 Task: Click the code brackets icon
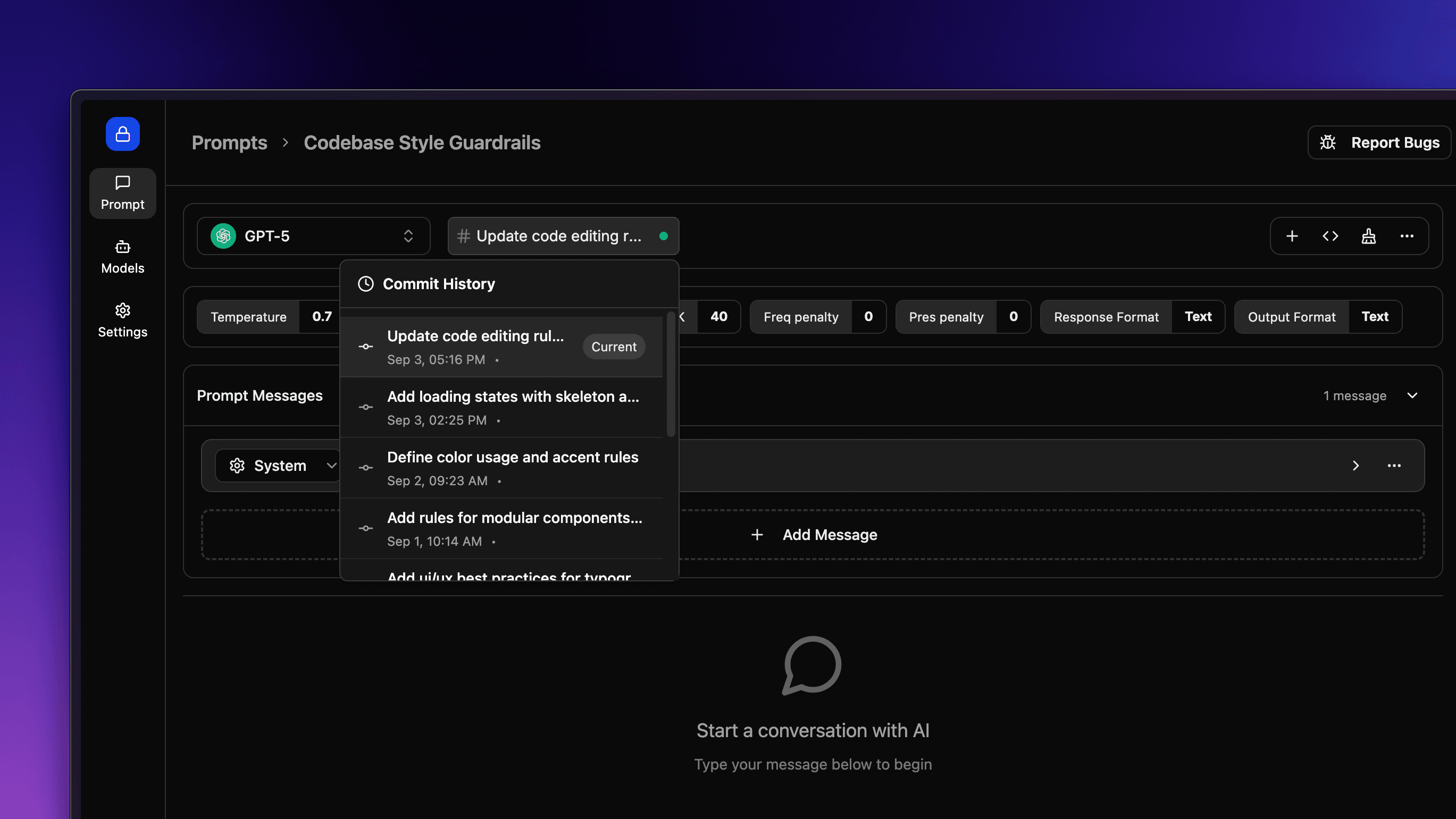point(1331,236)
